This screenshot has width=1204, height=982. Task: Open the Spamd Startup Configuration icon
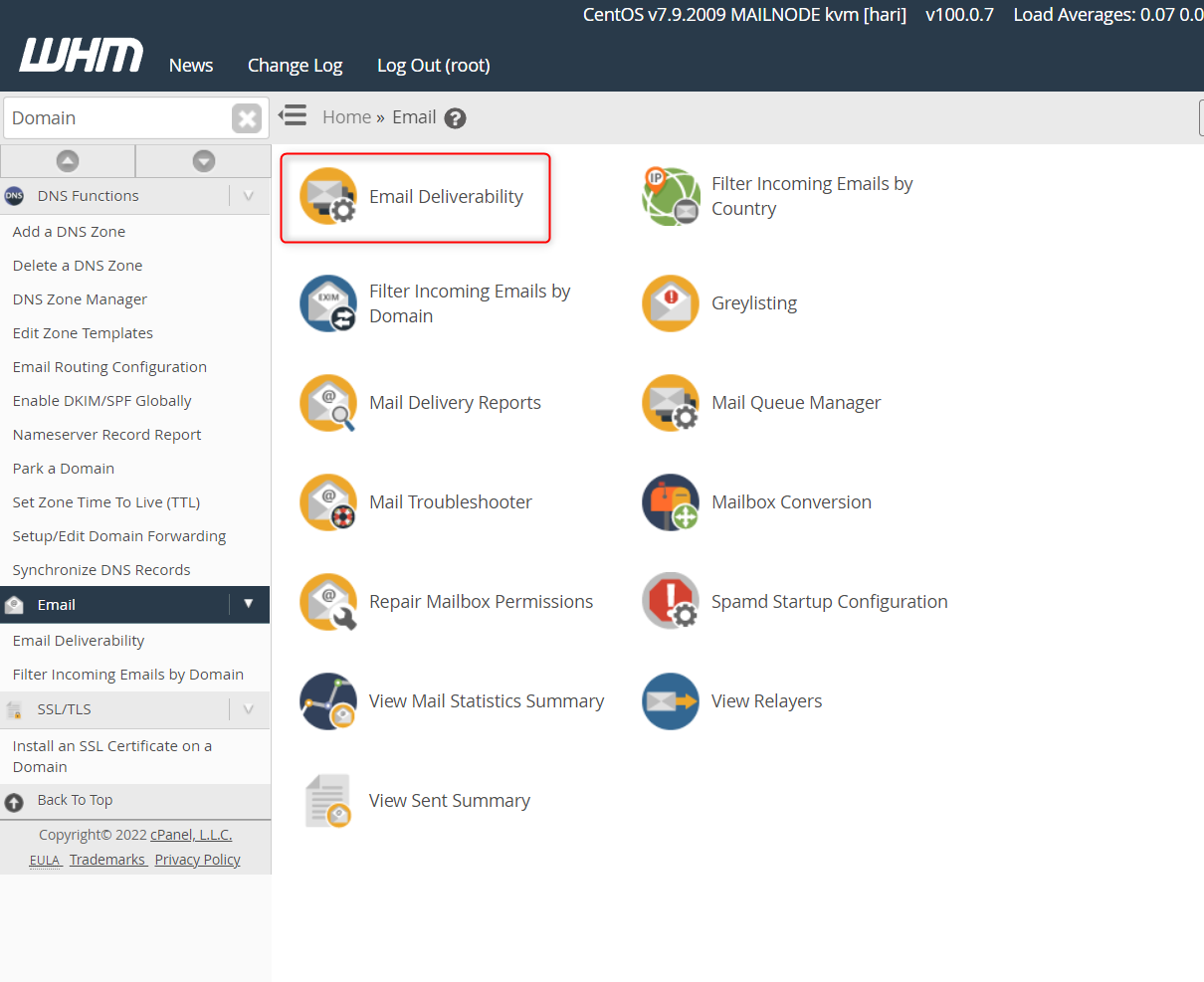pyautogui.click(x=671, y=602)
